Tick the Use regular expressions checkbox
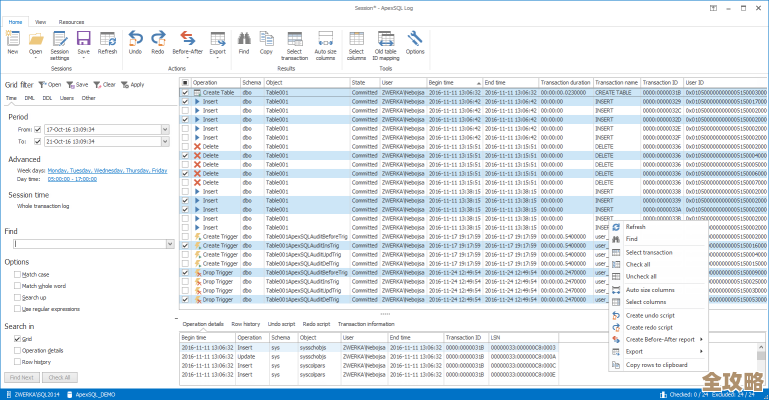Image resolution: width=769 pixels, height=400 pixels. 15,309
